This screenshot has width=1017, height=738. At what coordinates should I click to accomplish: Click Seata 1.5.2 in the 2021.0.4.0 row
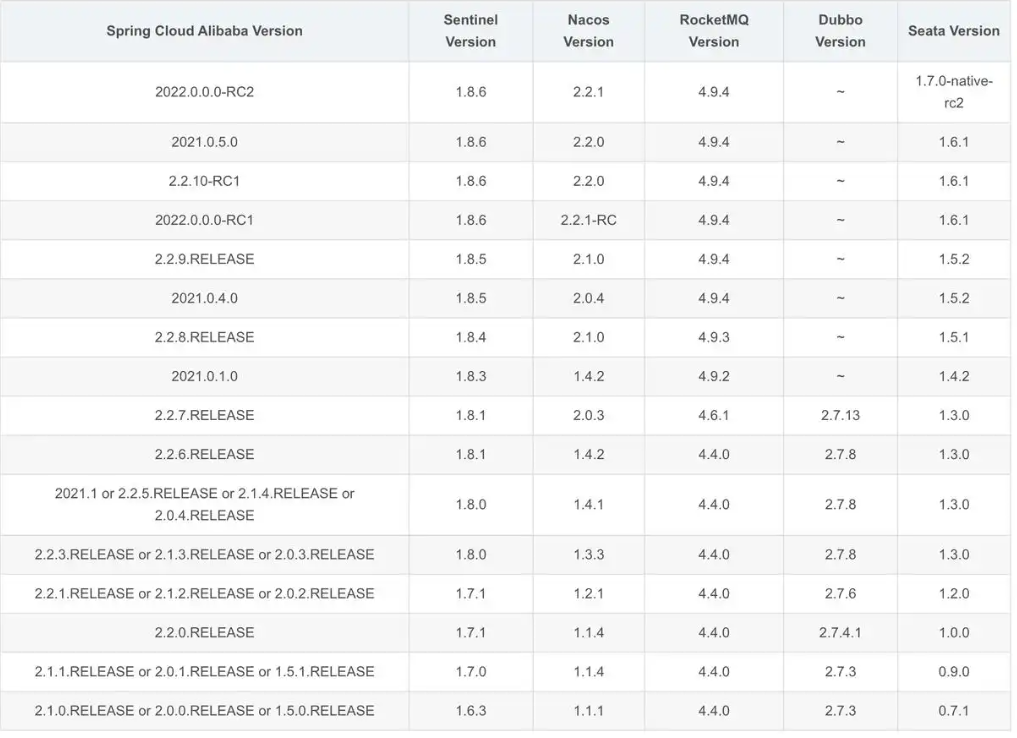(x=953, y=298)
